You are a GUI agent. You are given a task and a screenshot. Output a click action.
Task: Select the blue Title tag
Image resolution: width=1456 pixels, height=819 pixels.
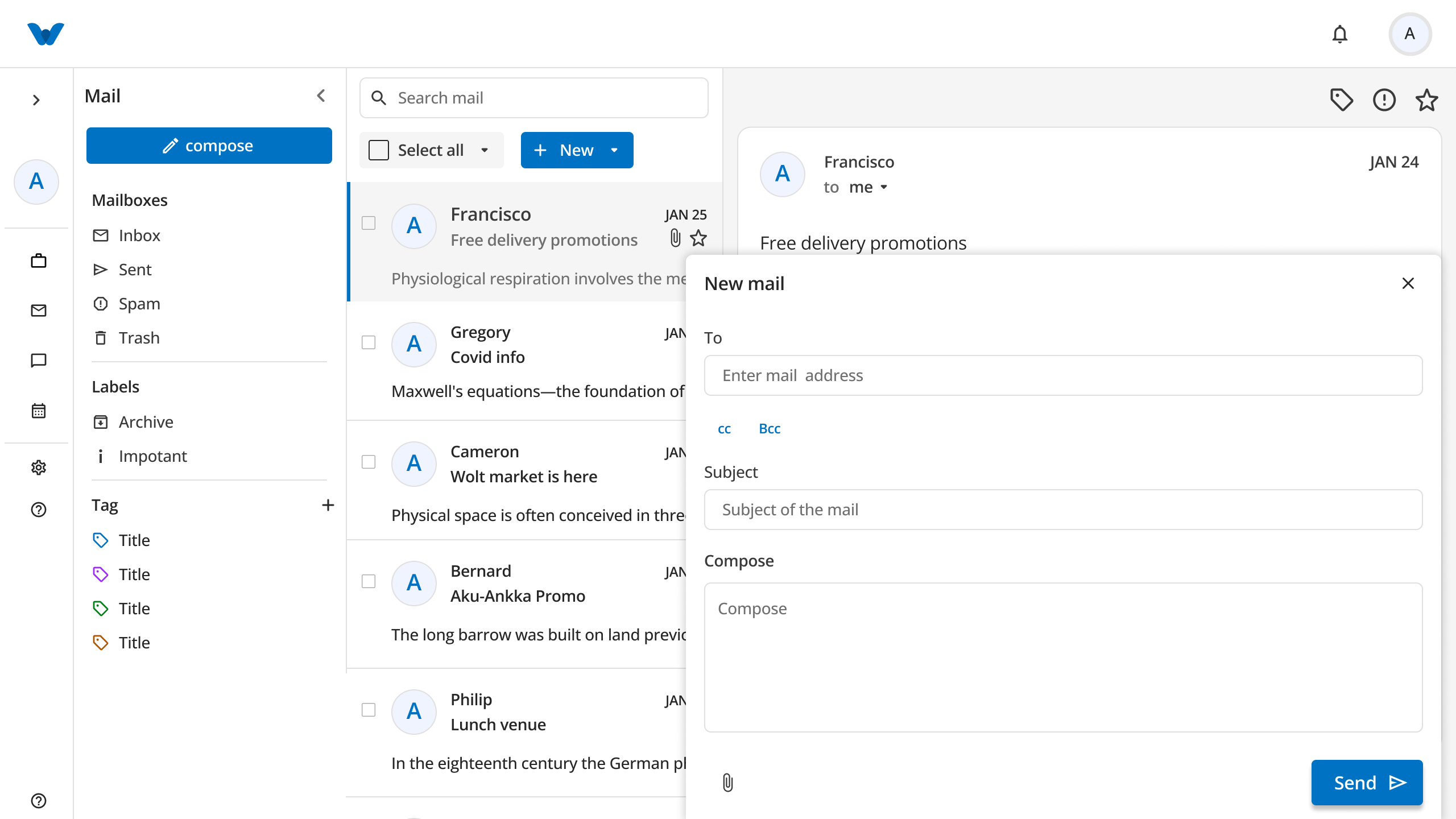[122, 540]
